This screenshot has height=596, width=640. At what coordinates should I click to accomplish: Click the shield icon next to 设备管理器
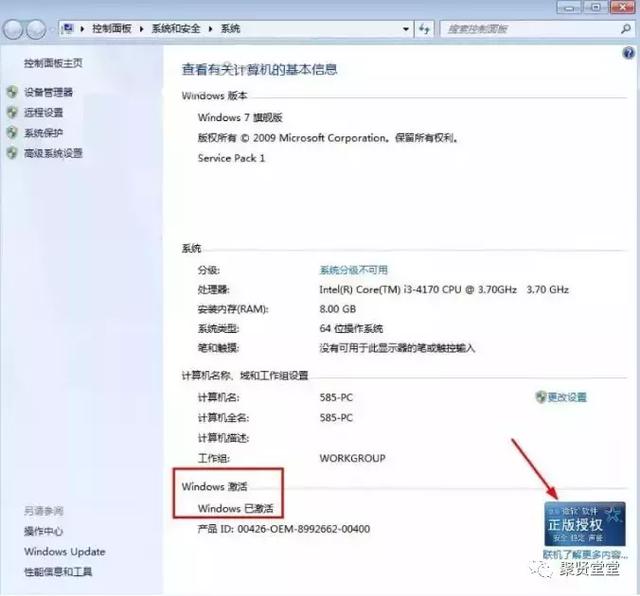tap(12, 92)
